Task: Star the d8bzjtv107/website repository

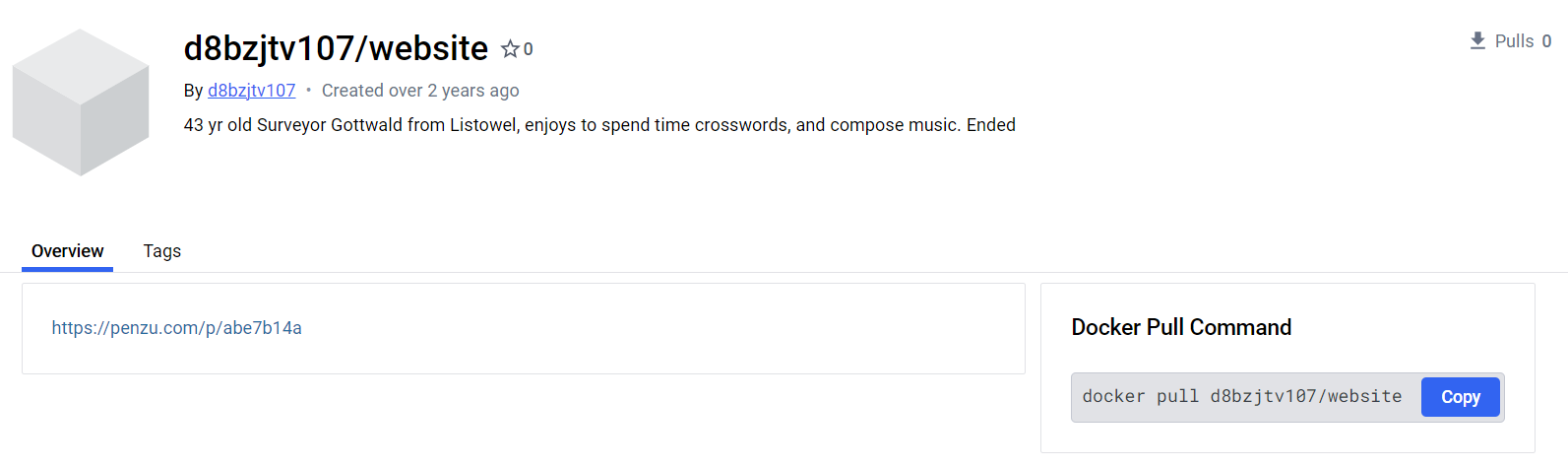Action: [510, 48]
